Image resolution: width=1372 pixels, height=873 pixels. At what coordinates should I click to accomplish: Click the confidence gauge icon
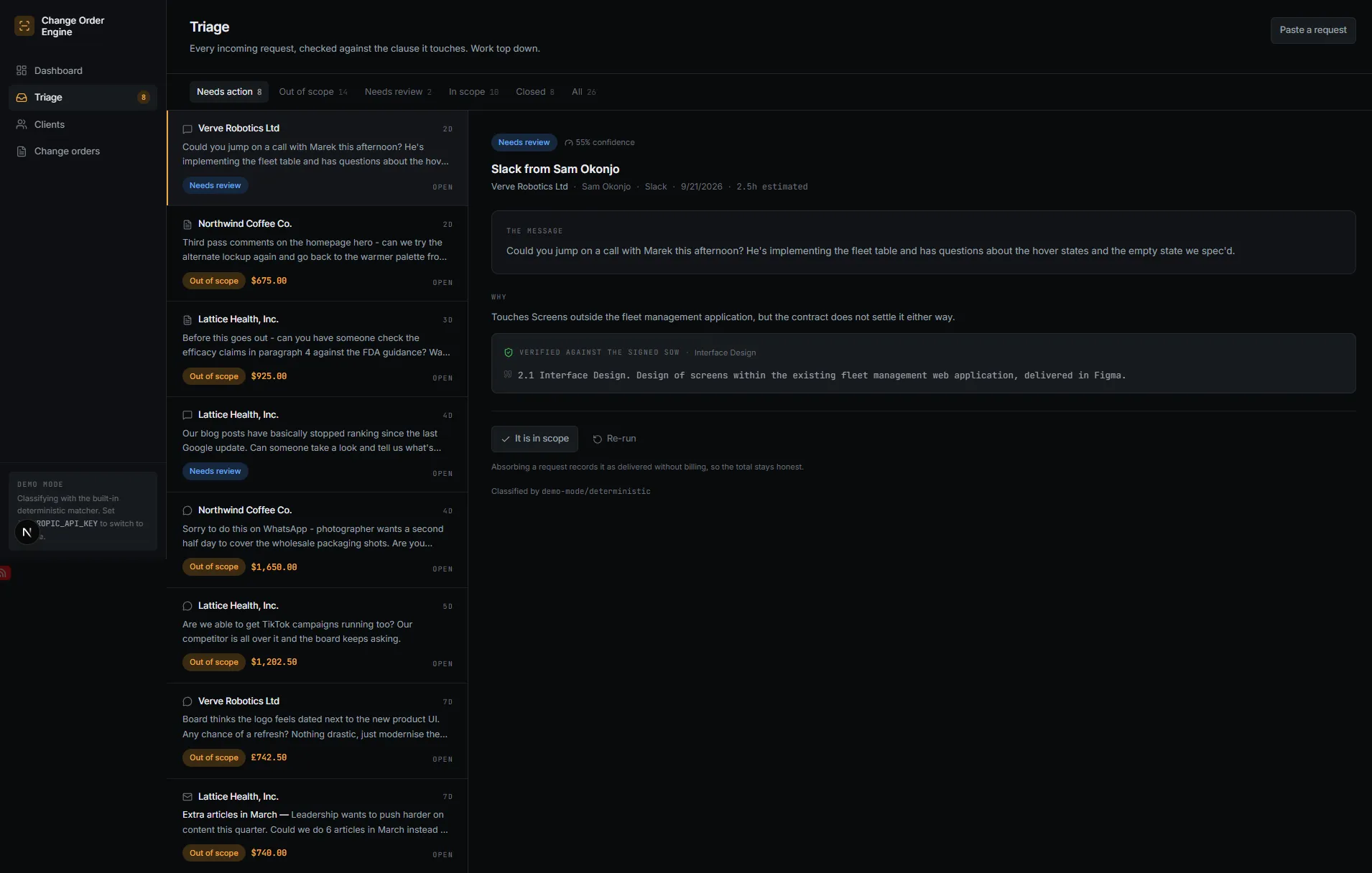coord(569,143)
